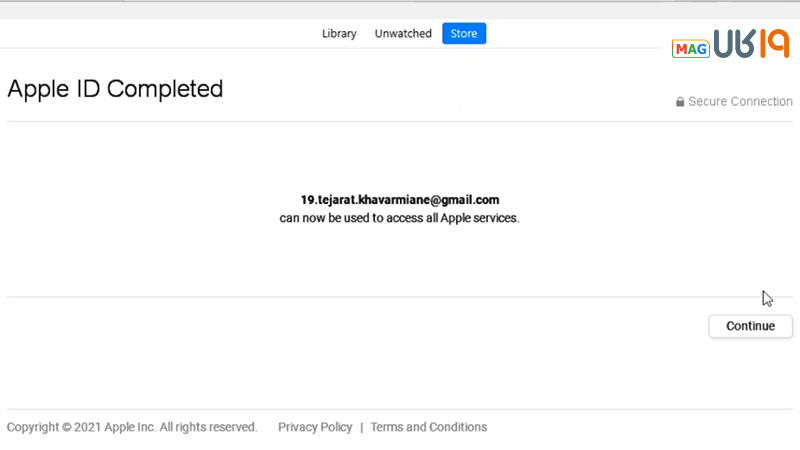
Task: Switch to the Unwatched tab
Action: pyautogui.click(x=403, y=34)
